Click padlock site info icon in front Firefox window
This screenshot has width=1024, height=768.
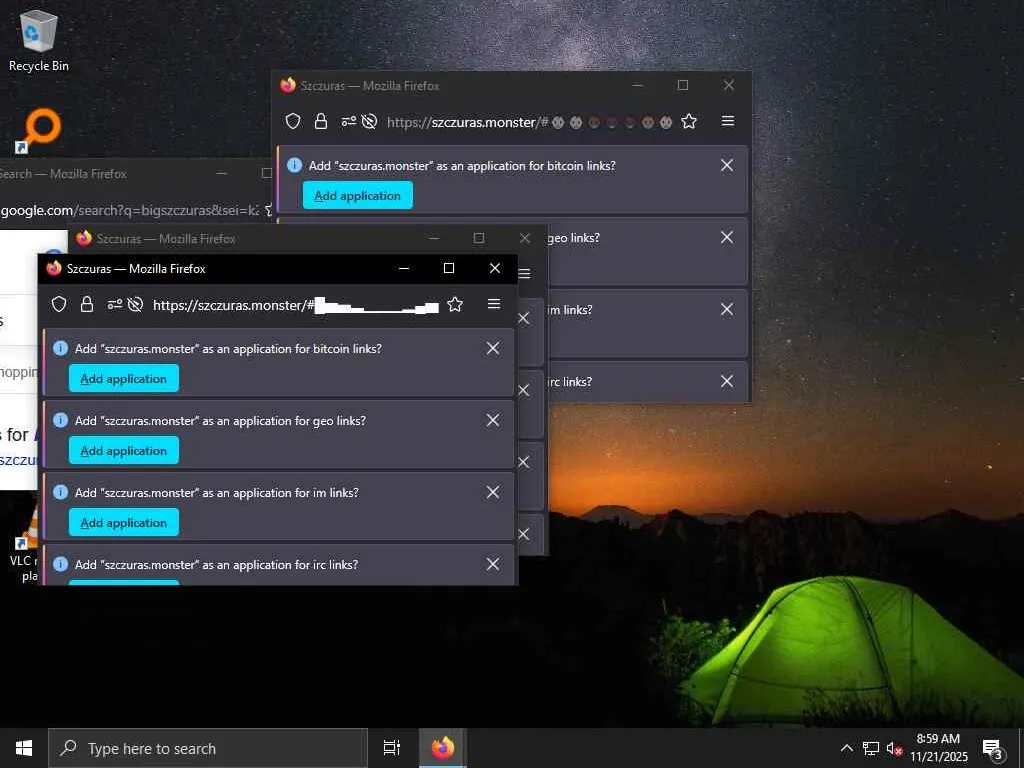[x=87, y=304]
